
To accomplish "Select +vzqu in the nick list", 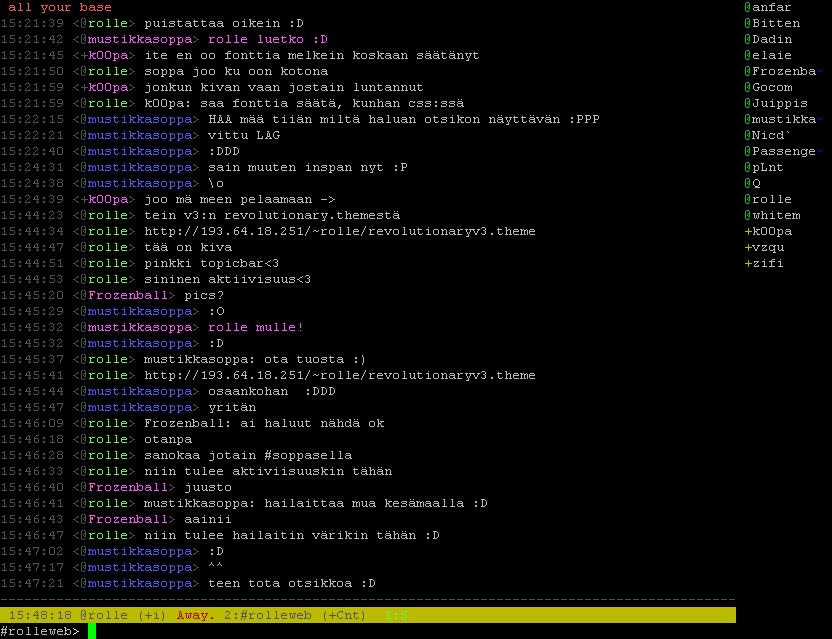I will [764, 247].
